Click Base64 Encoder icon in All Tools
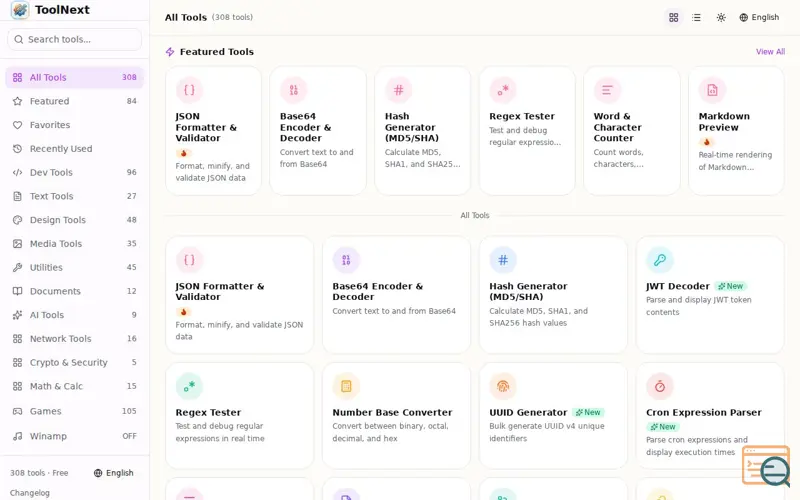Viewport: 800px width, 500px height. pos(346,260)
